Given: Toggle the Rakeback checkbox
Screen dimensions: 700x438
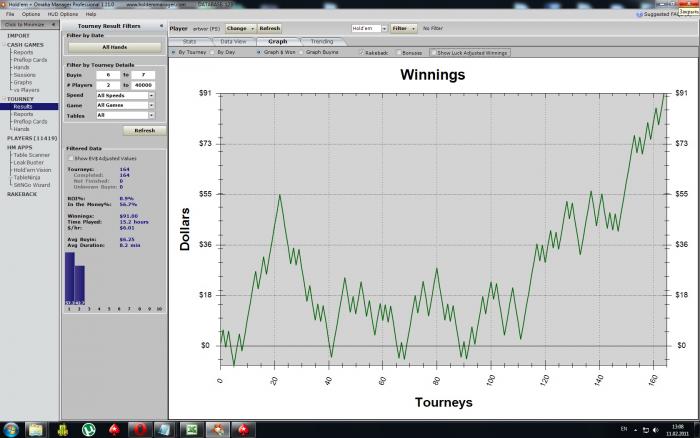Looking at the screenshot, I should 362,53.
